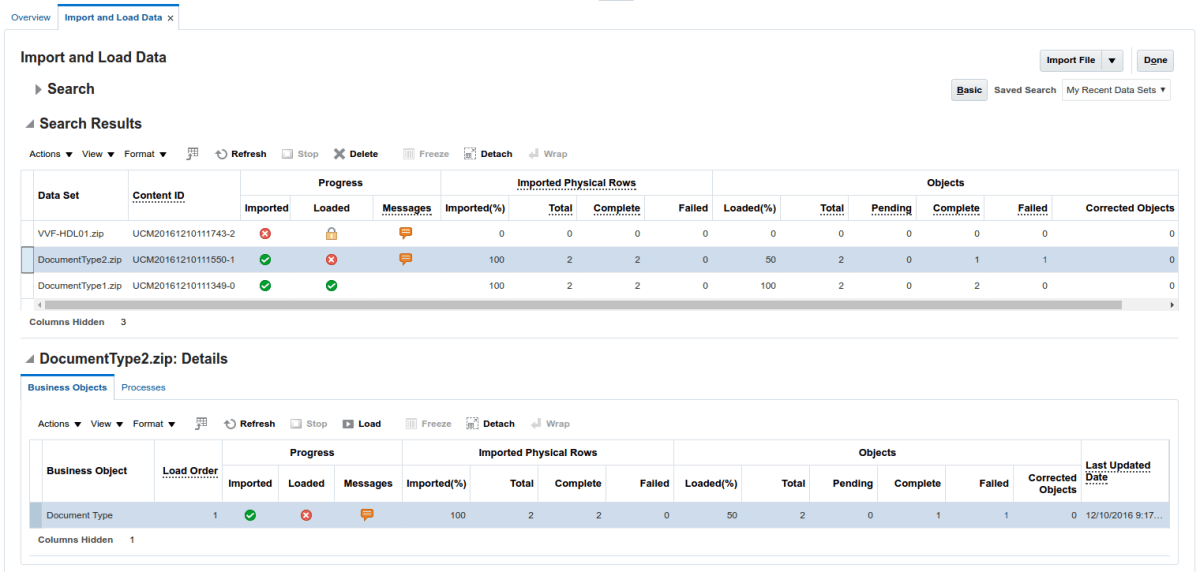Open Format menu in Details toolbar

154,424
